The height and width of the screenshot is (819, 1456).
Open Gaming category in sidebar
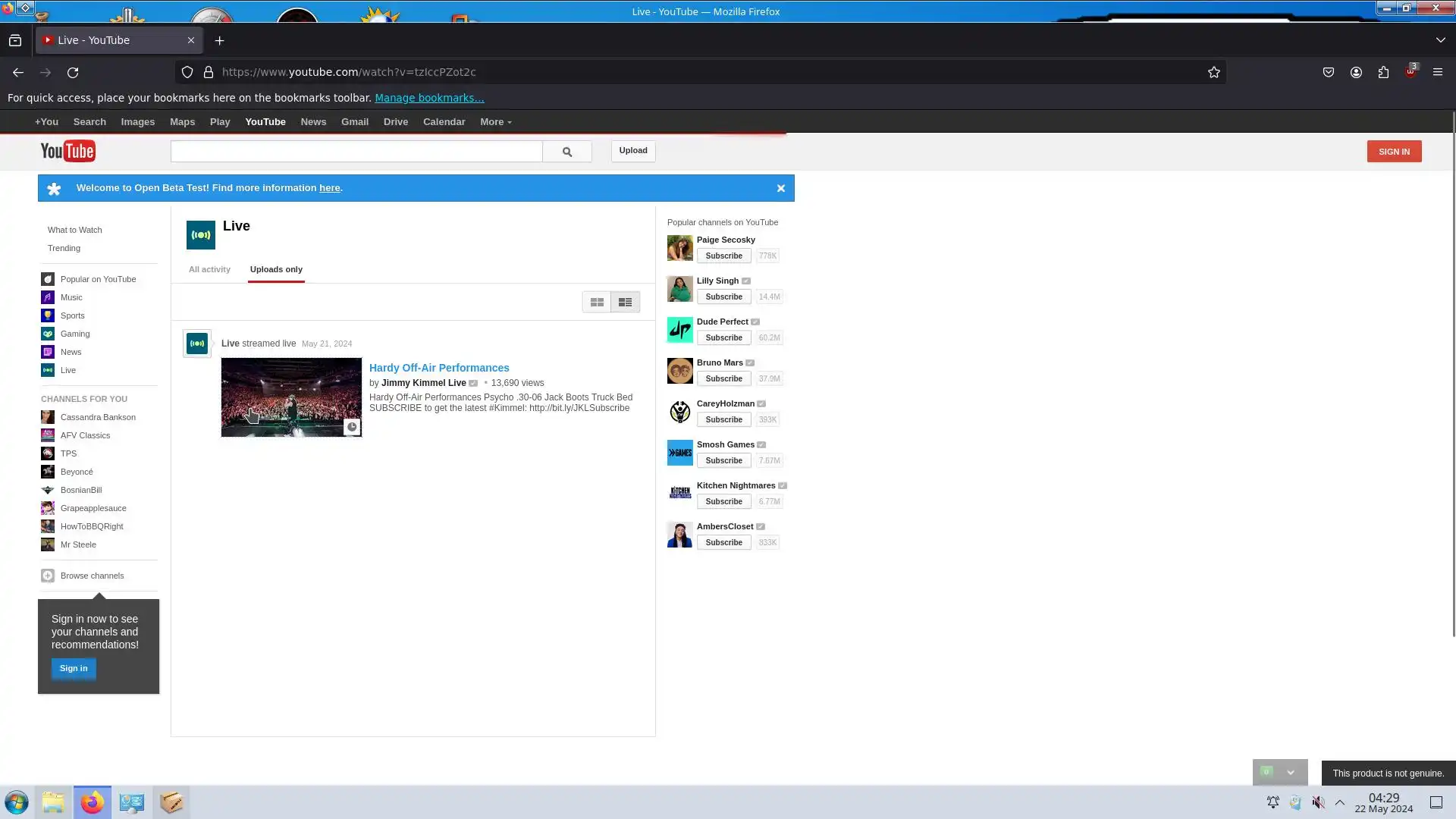tap(74, 334)
